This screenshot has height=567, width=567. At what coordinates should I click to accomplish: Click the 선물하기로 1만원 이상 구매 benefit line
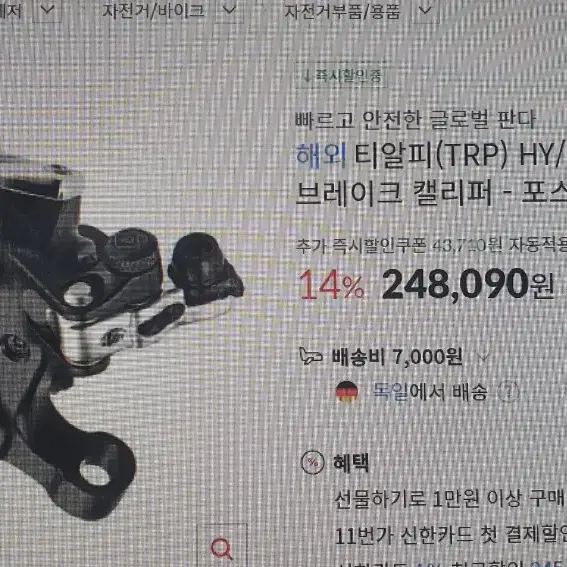click(x=449, y=499)
